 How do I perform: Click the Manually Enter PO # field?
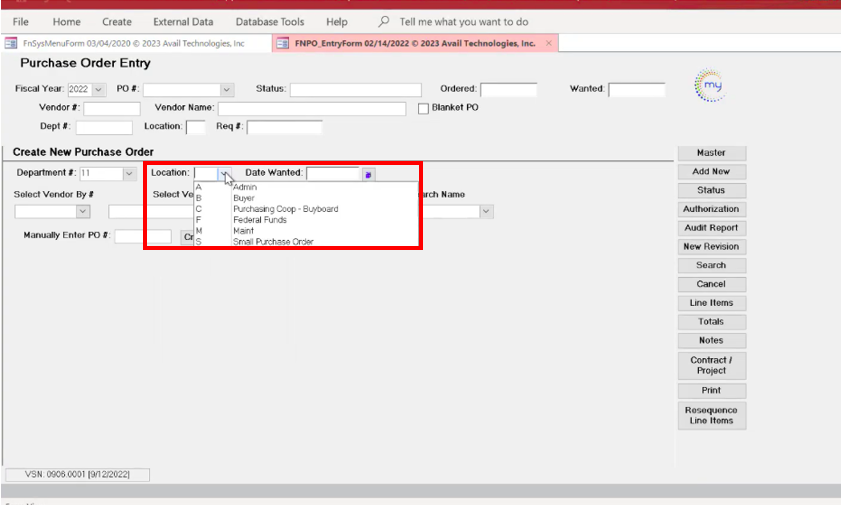143,237
